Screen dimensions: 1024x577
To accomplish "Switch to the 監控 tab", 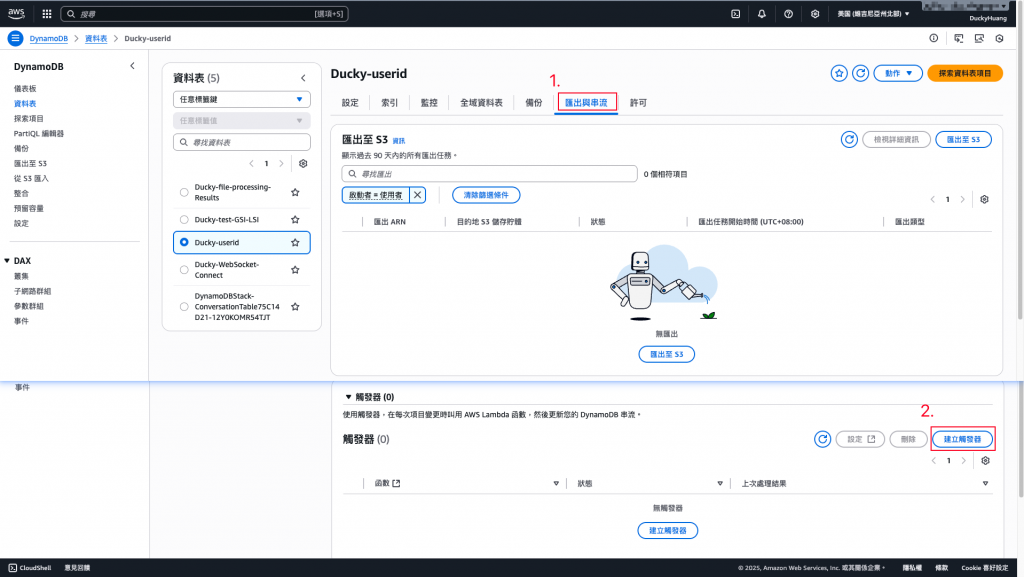I will coord(429,102).
